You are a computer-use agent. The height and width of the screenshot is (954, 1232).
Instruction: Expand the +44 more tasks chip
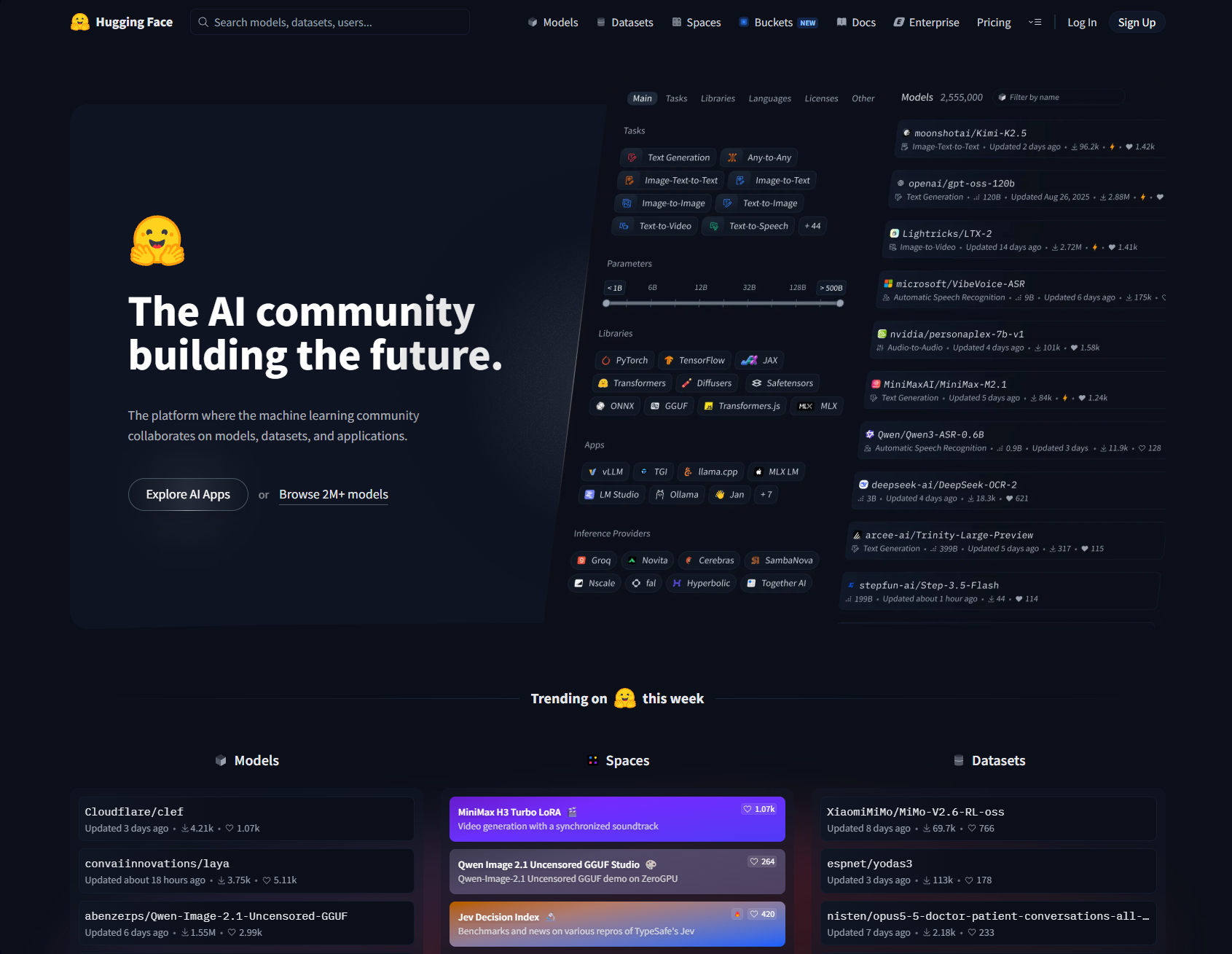812,226
